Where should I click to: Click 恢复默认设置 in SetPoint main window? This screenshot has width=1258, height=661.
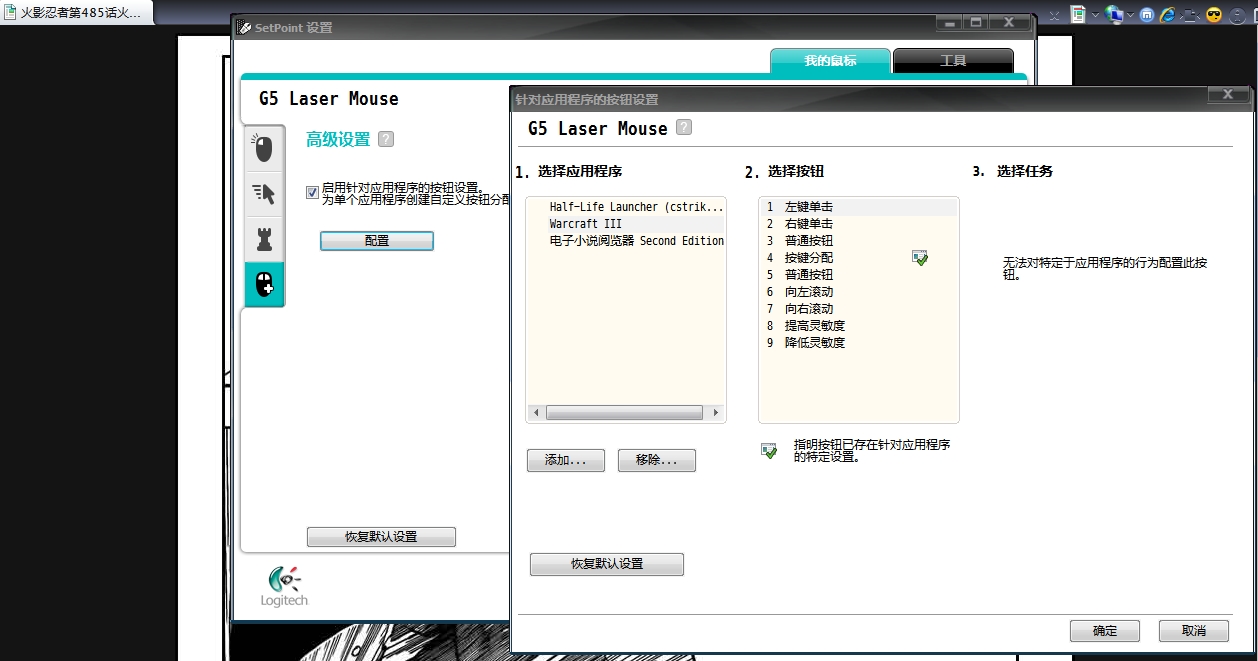pyautogui.click(x=381, y=537)
